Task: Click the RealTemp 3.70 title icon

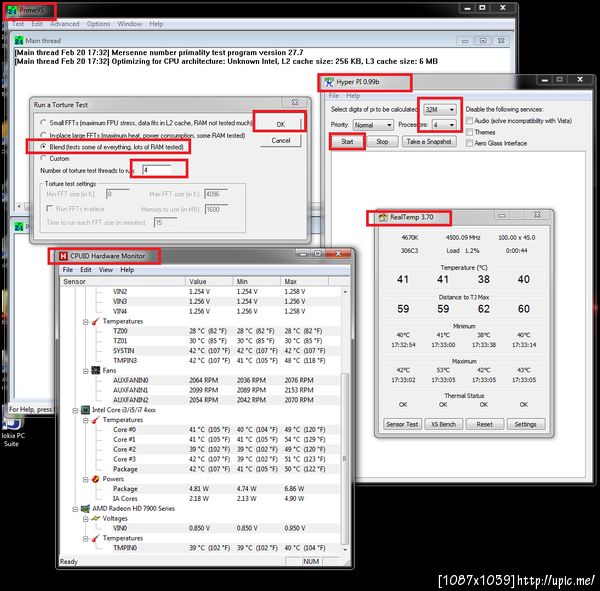Action: point(383,217)
